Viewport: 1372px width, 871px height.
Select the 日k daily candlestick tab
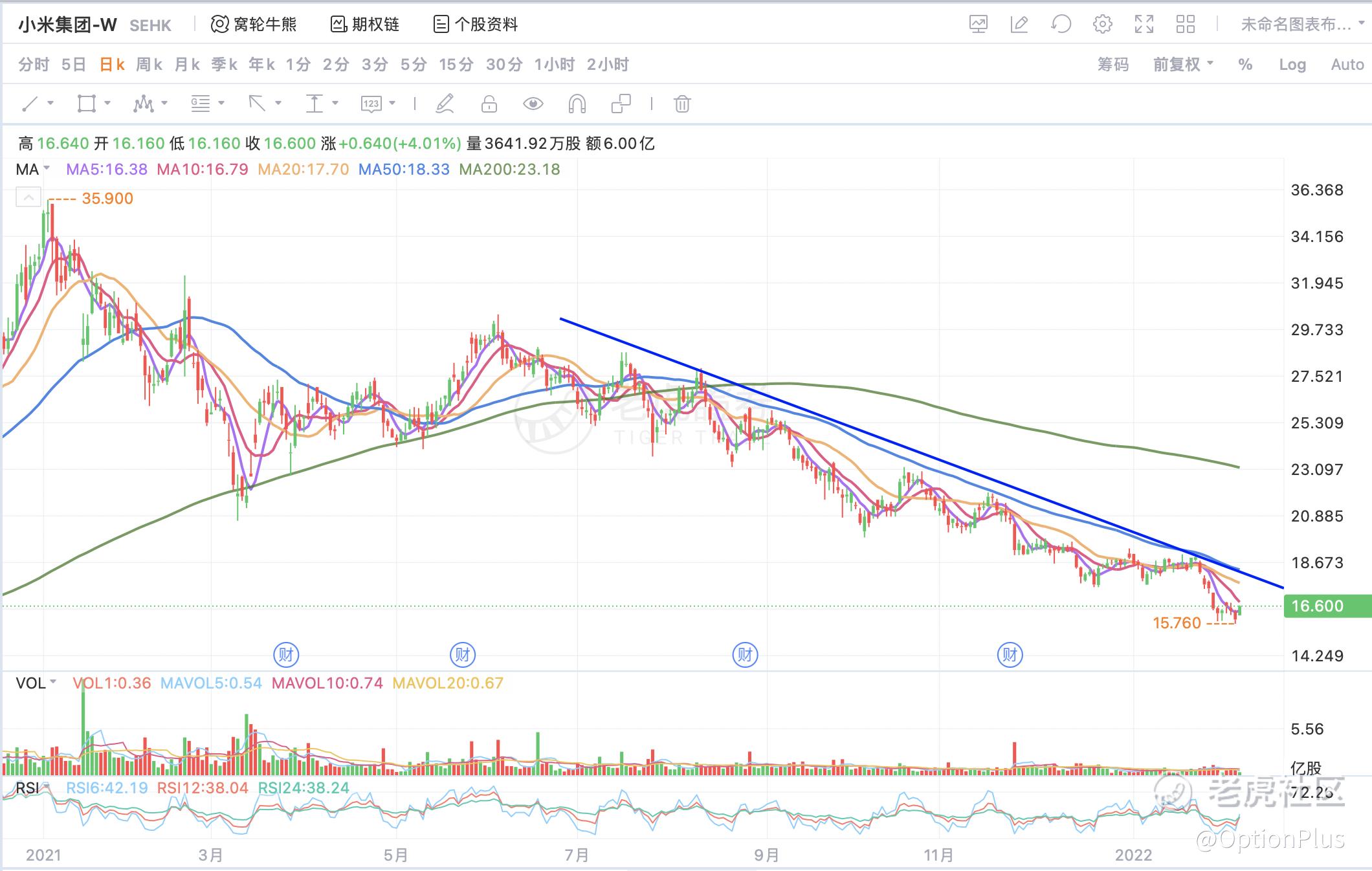click(x=112, y=64)
